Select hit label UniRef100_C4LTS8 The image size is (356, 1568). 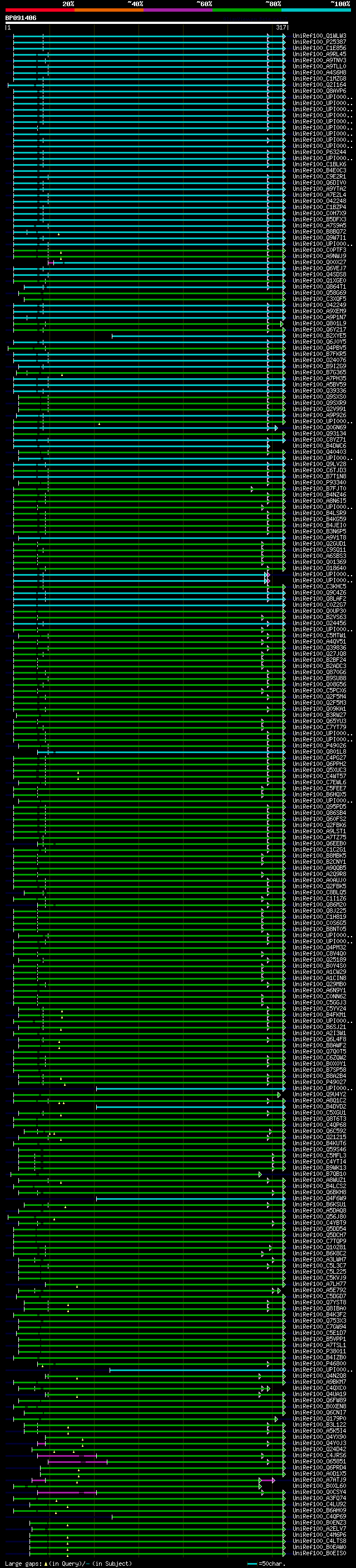[319, 1541]
